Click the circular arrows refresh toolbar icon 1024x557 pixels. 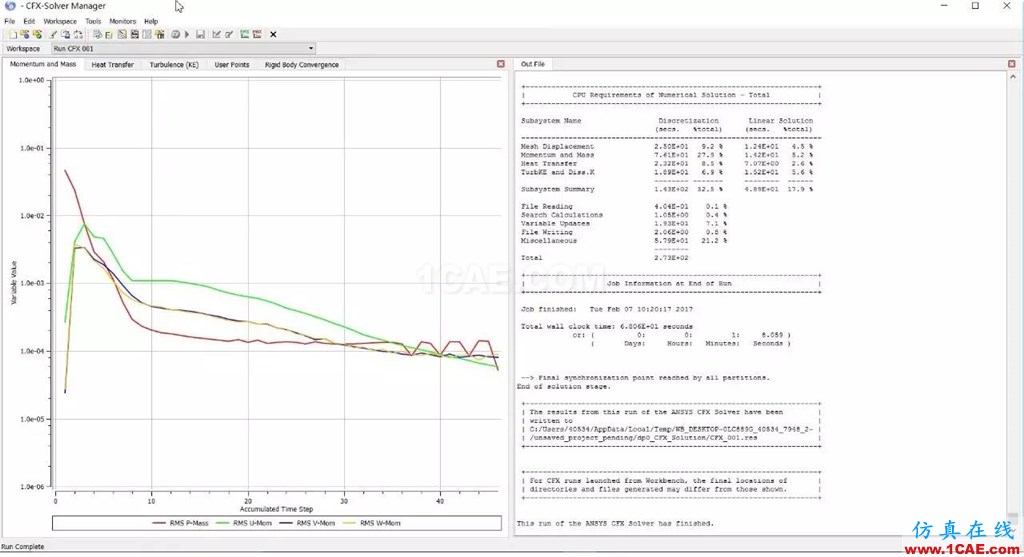pos(78,34)
